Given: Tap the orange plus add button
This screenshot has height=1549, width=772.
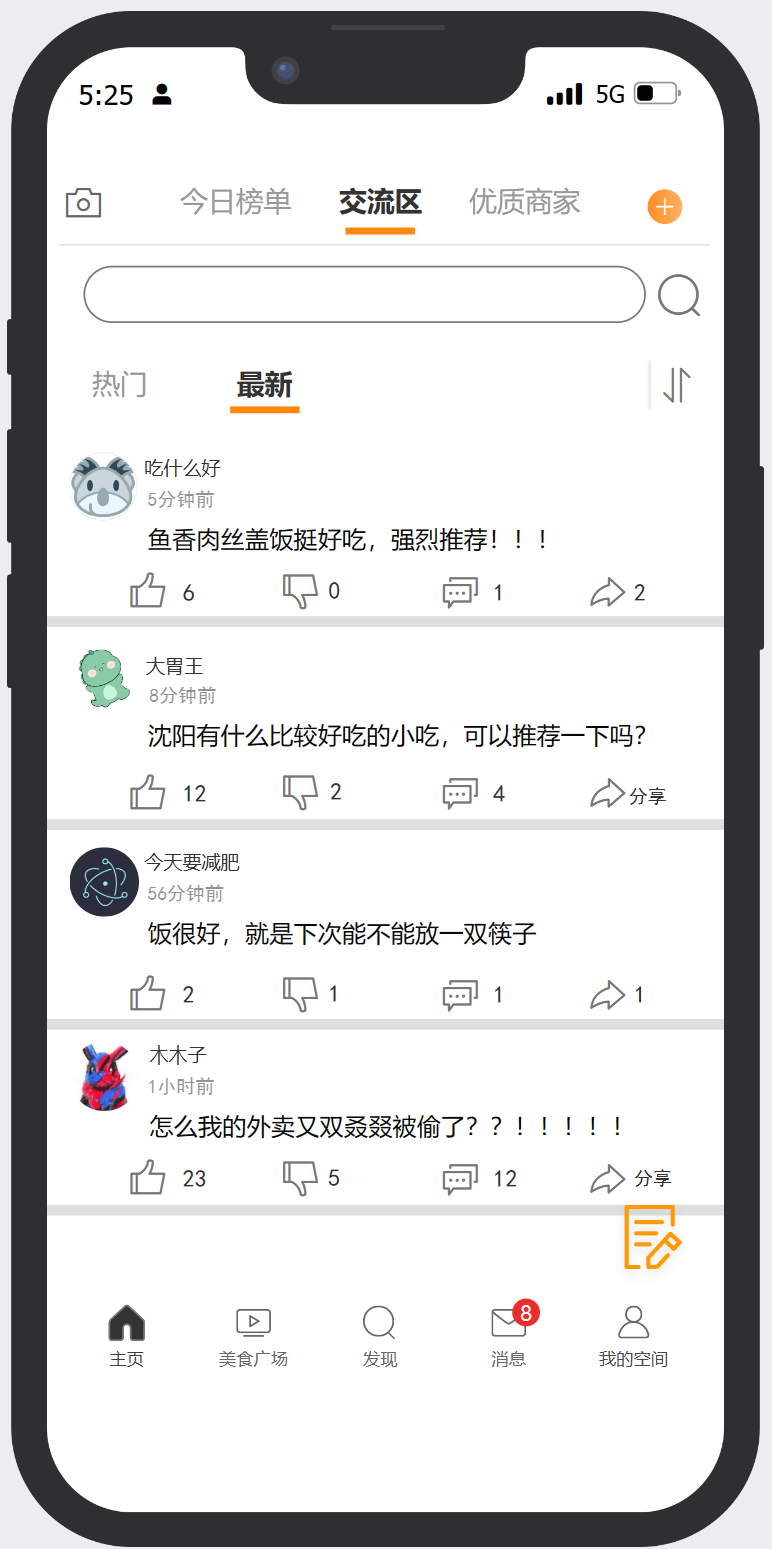Looking at the screenshot, I should (665, 207).
